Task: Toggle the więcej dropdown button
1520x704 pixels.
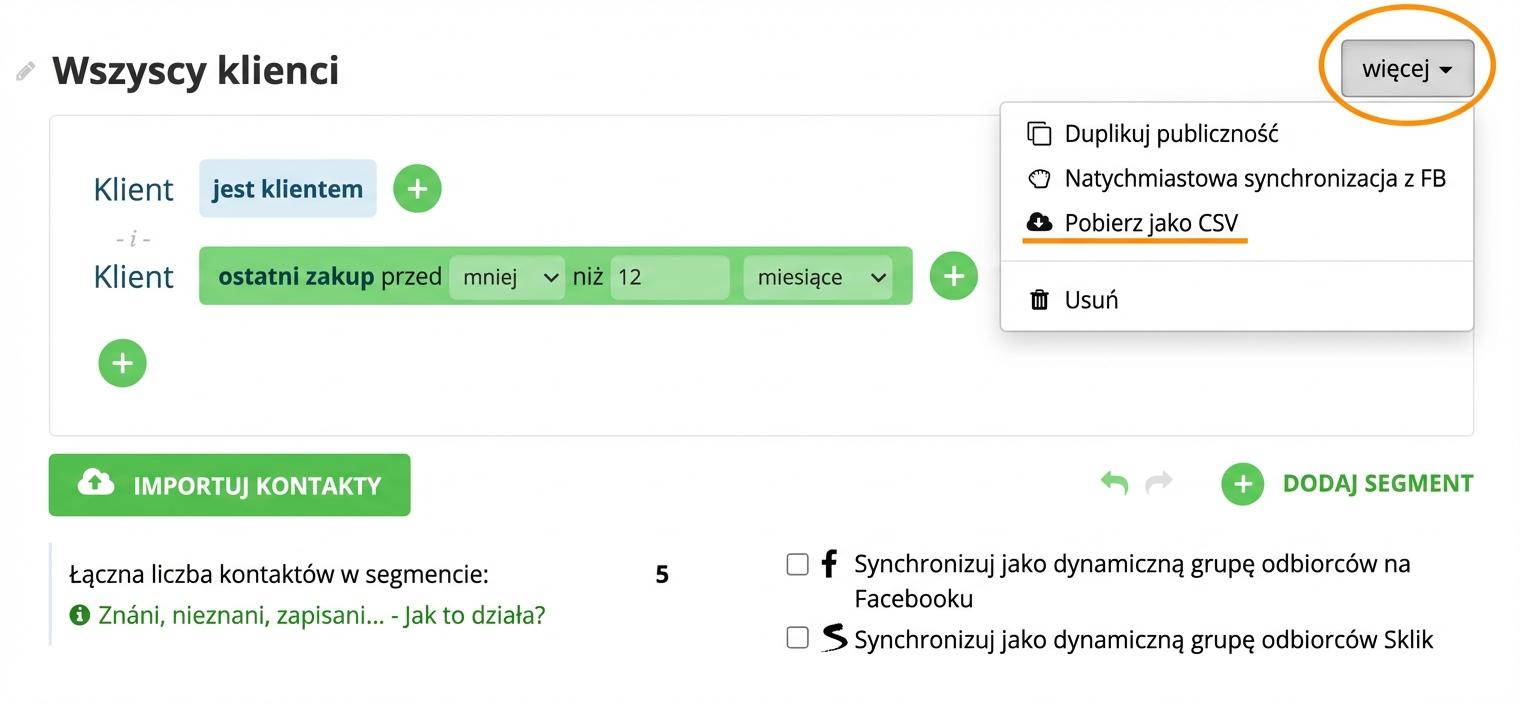Action: (1407, 69)
